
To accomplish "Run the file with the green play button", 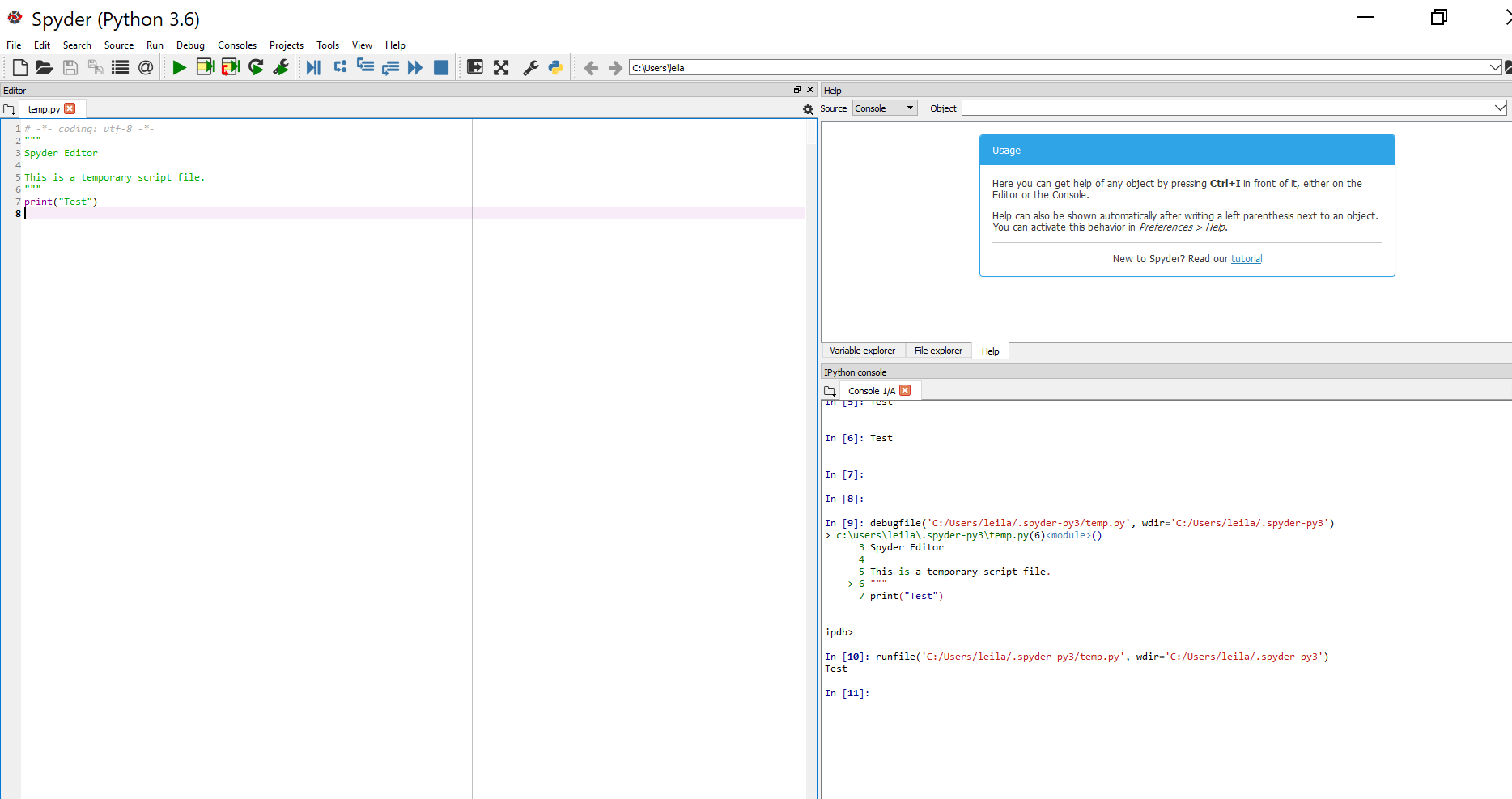I will (180, 68).
